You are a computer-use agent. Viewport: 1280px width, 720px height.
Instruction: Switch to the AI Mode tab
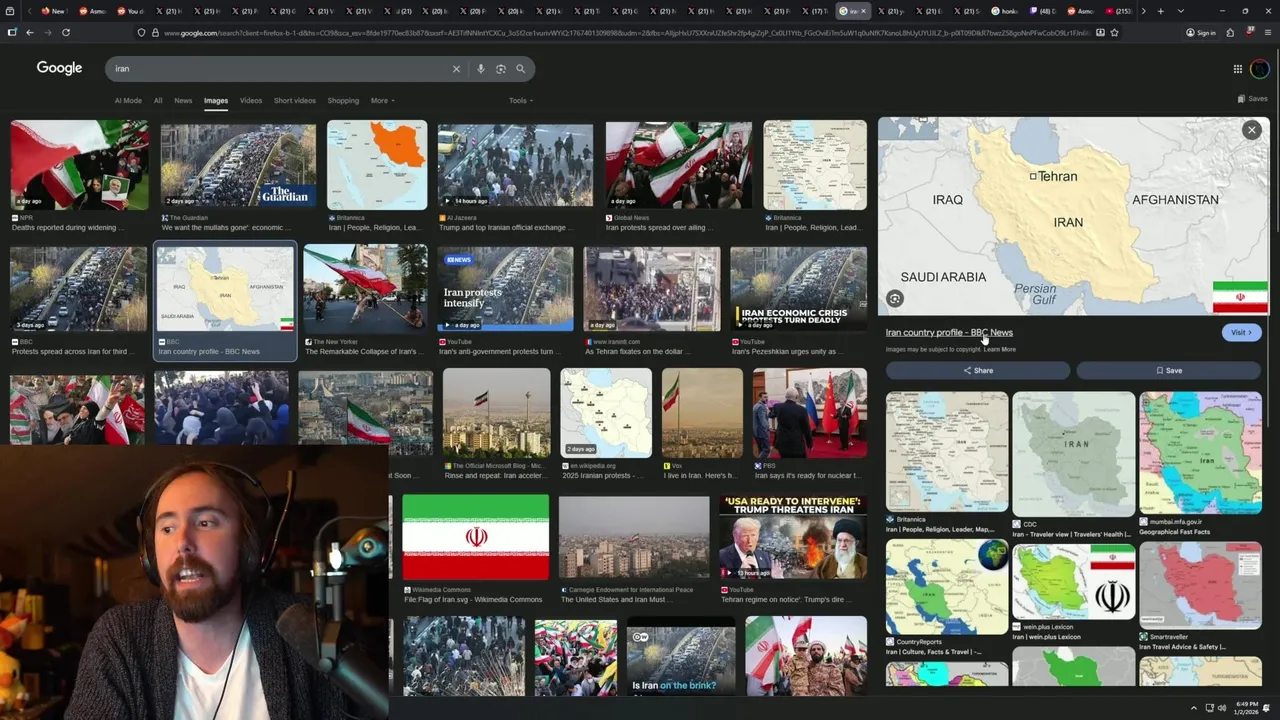[128, 100]
